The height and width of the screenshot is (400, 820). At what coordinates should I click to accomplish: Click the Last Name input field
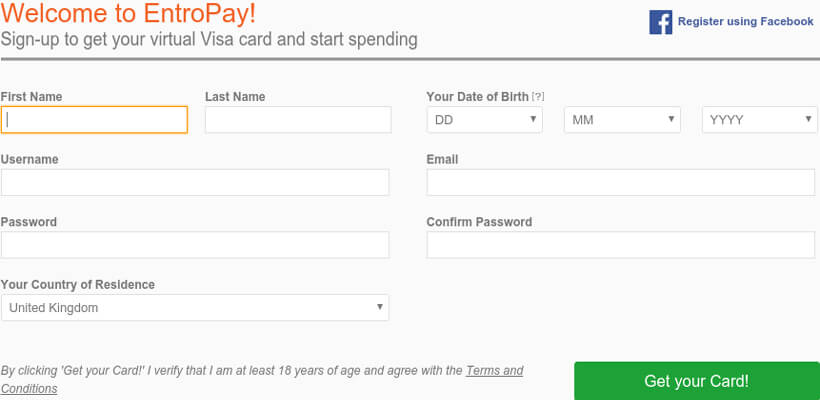pyautogui.click(x=298, y=120)
